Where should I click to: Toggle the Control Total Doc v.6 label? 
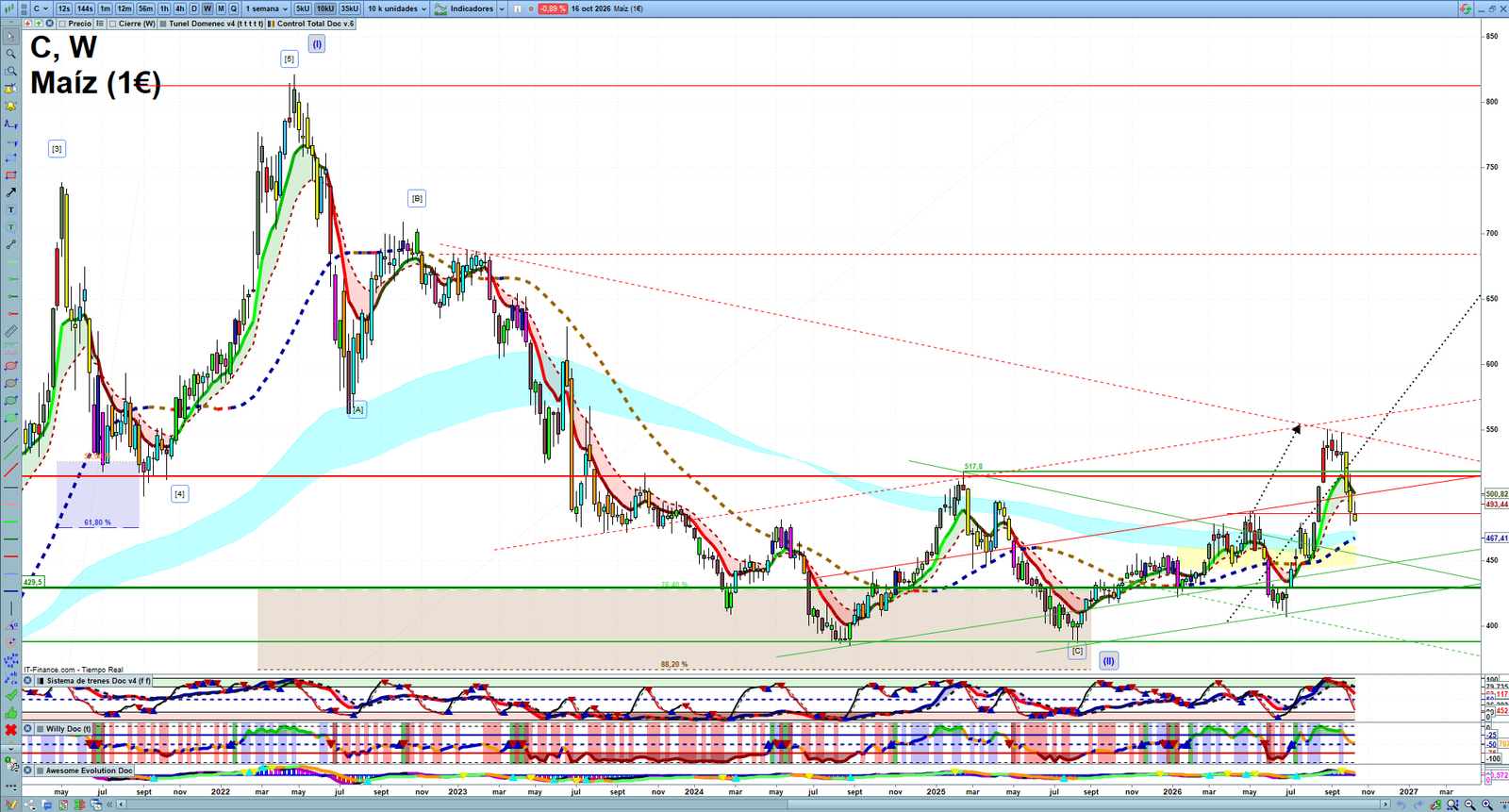click(x=310, y=24)
